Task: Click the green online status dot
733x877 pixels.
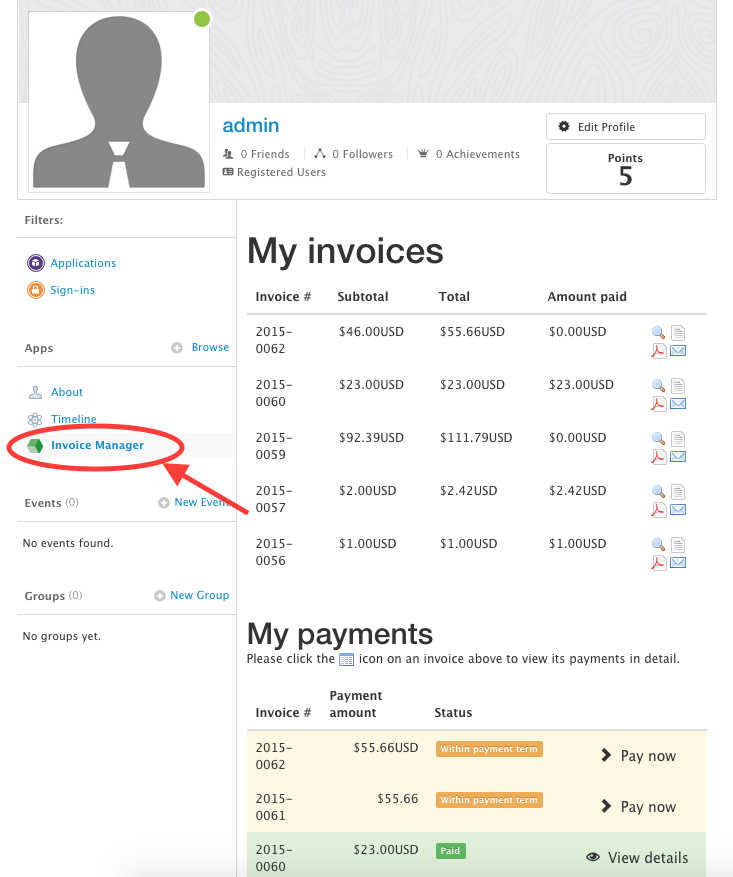Action: click(202, 19)
